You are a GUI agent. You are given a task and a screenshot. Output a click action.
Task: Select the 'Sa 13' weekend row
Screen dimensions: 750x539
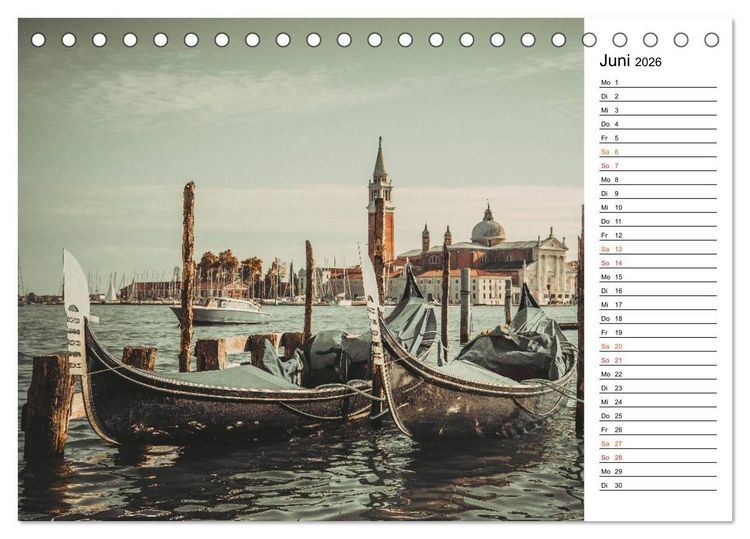(658, 249)
